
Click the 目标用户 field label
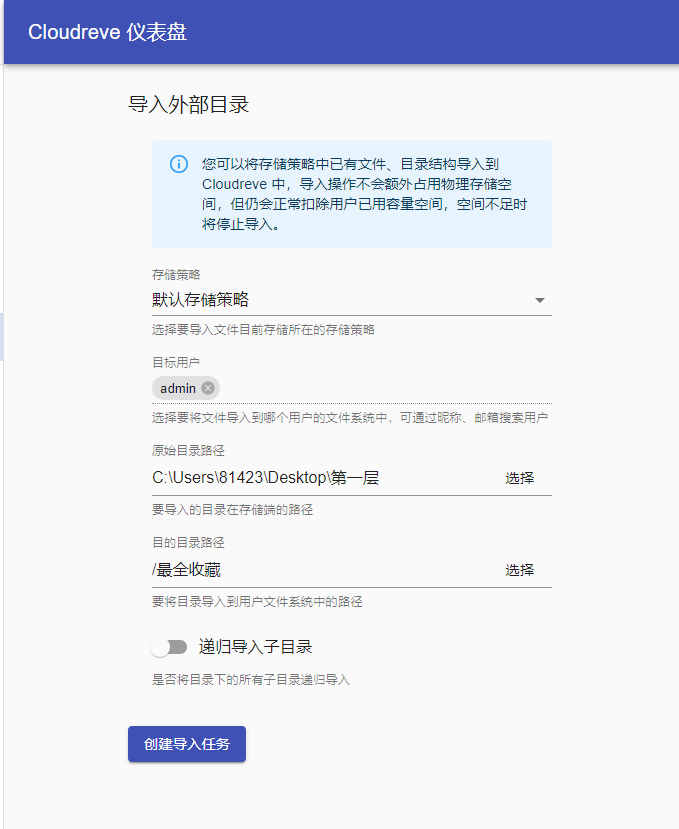click(x=176, y=363)
